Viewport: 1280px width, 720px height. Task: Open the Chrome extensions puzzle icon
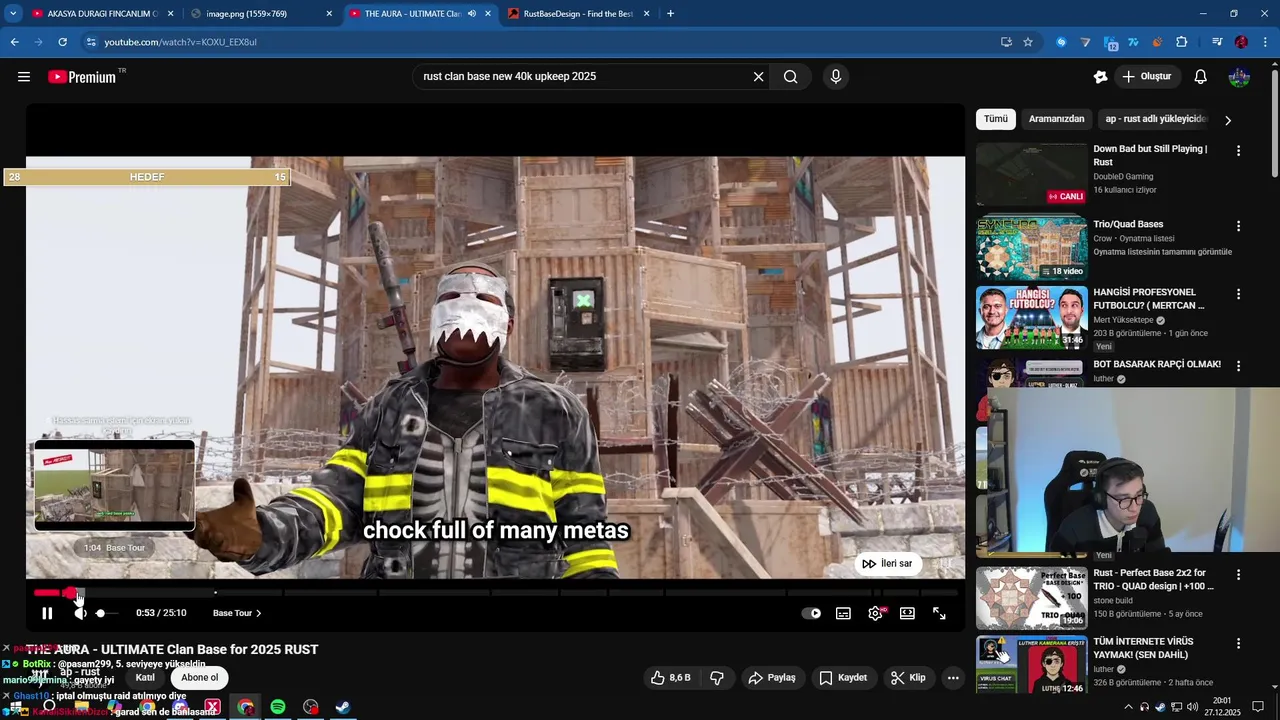coord(1182,42)
